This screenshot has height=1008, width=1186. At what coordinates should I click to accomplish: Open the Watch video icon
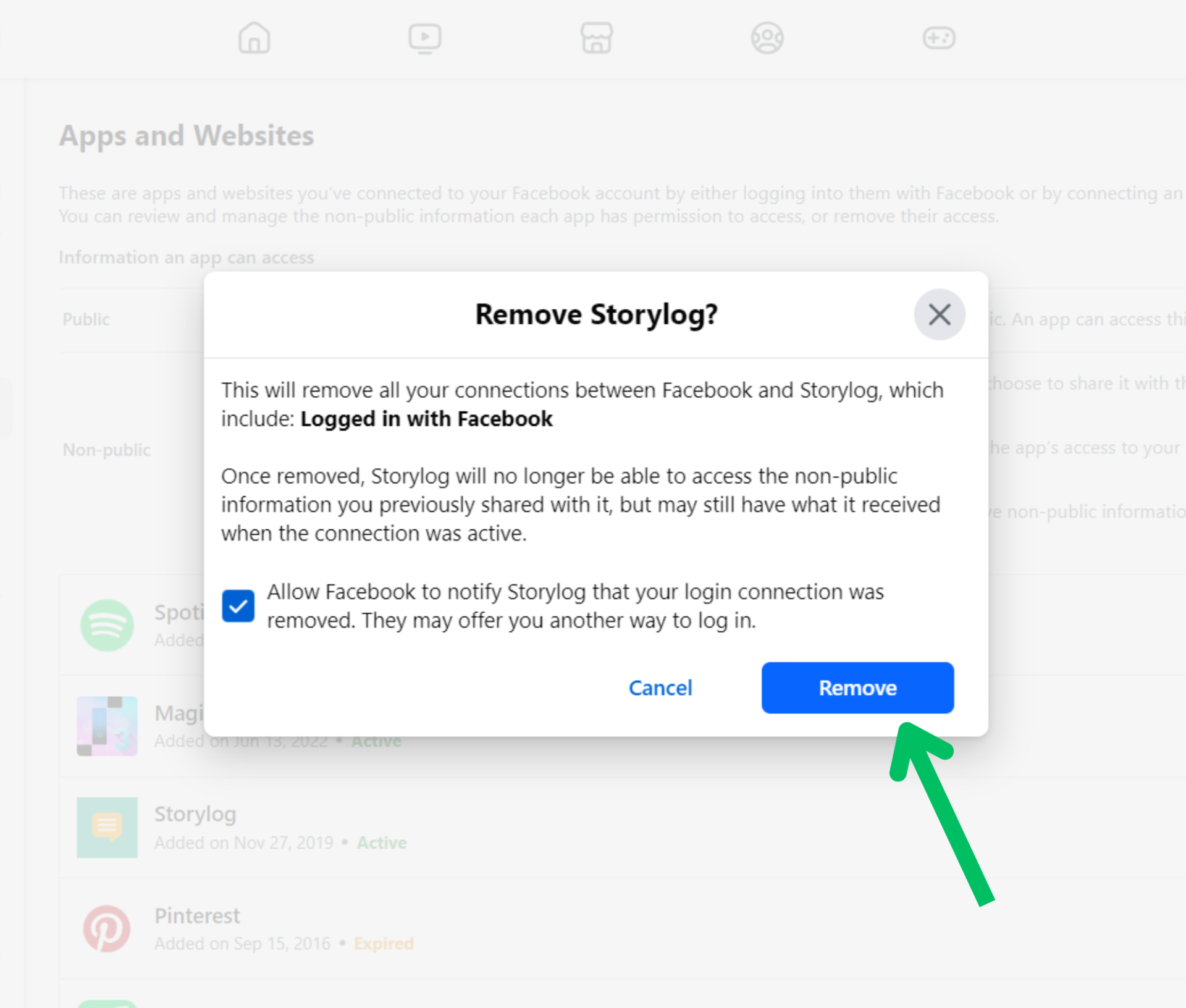pyautogui.click(x=425, y=38)
